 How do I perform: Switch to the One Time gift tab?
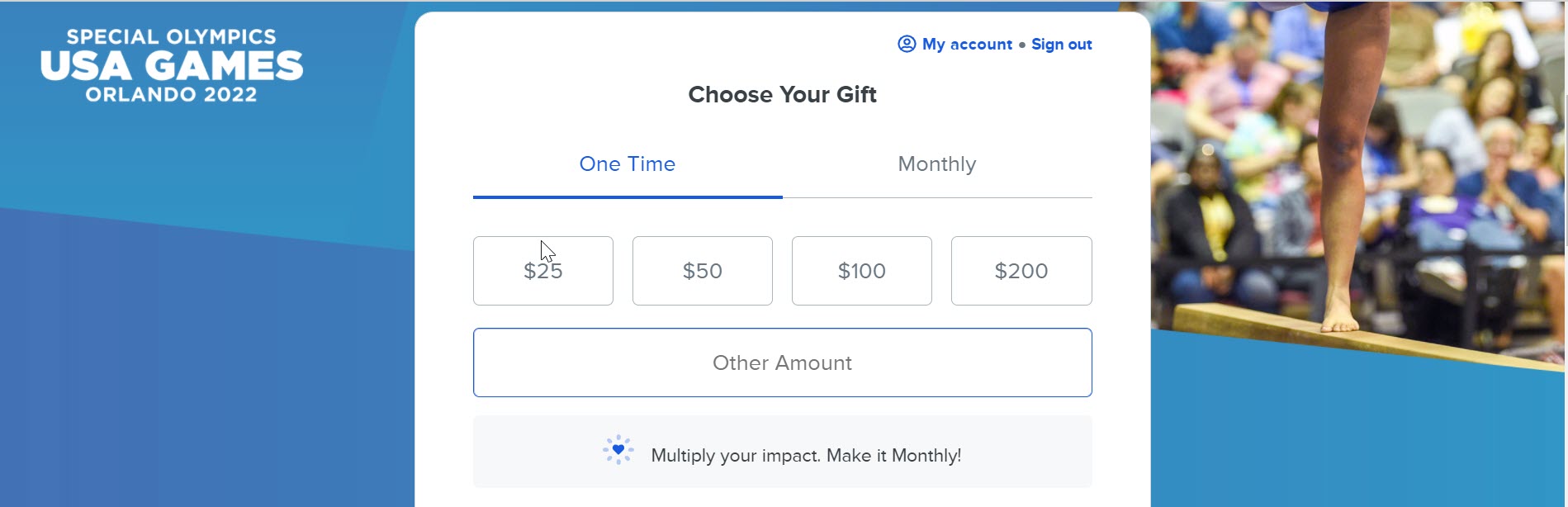[x=628, y=163]
